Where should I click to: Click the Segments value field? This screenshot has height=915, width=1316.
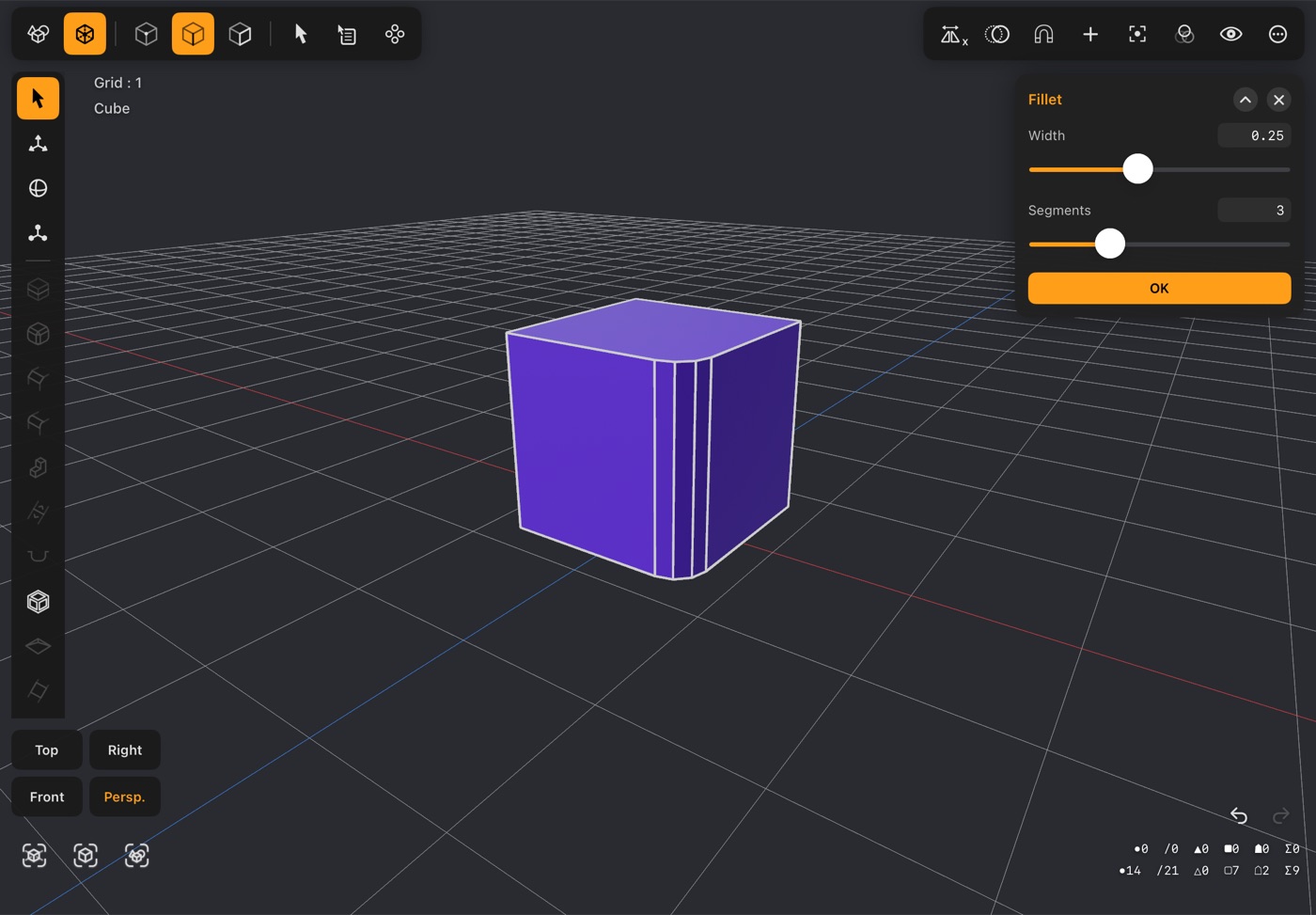1254,211
